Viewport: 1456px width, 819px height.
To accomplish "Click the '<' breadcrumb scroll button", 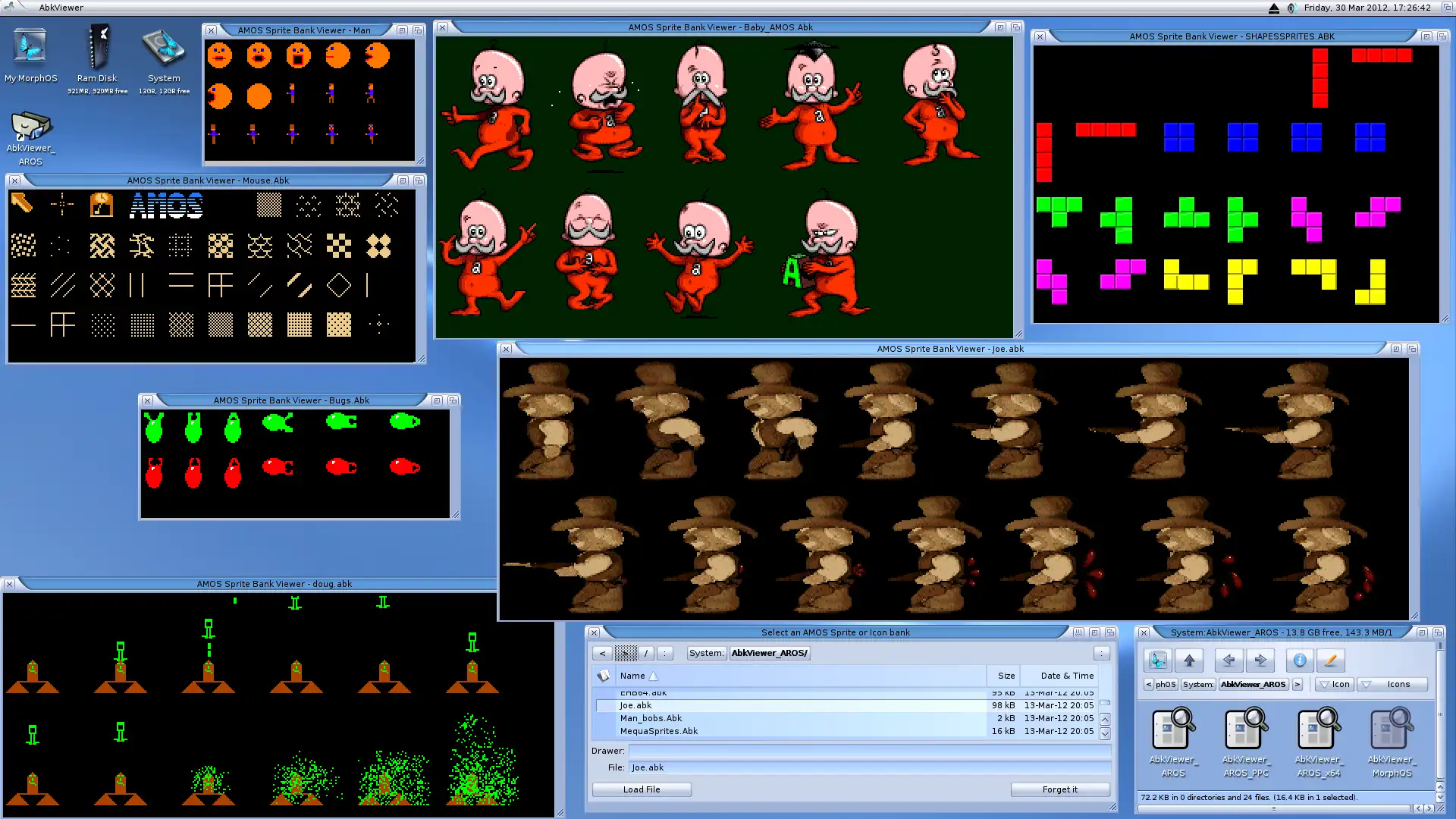I will point(1148,684).
